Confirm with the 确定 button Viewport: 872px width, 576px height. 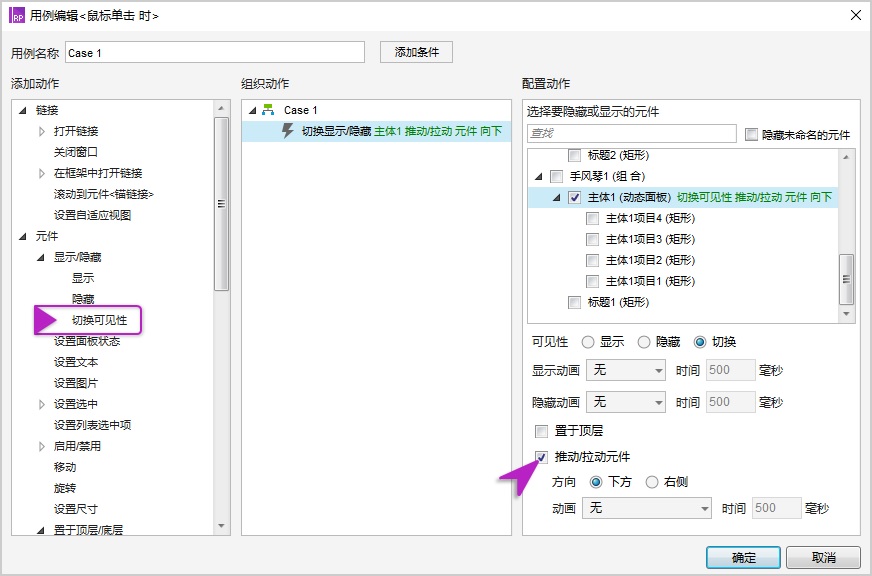[x=744, y=557]
